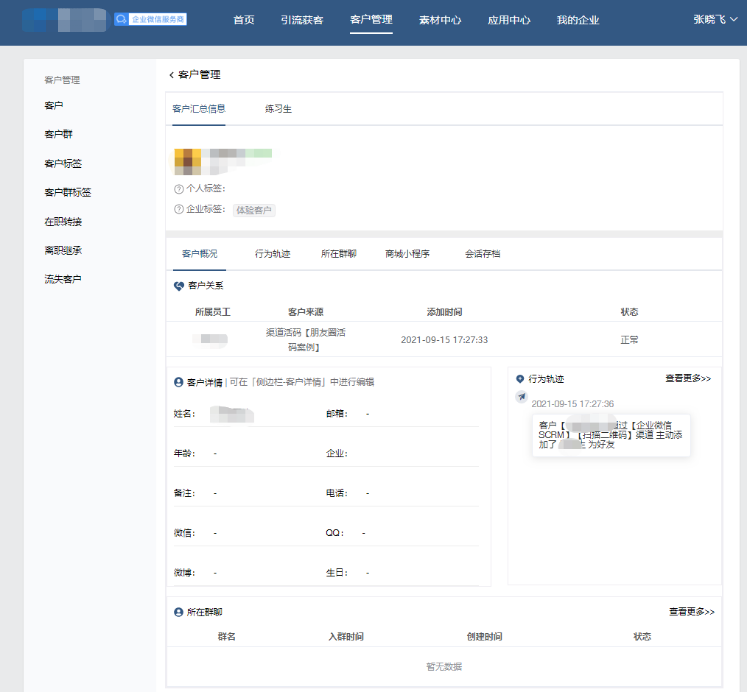
Task: Click the 客户详情 section person icon
Action: [x=179, y=382]
